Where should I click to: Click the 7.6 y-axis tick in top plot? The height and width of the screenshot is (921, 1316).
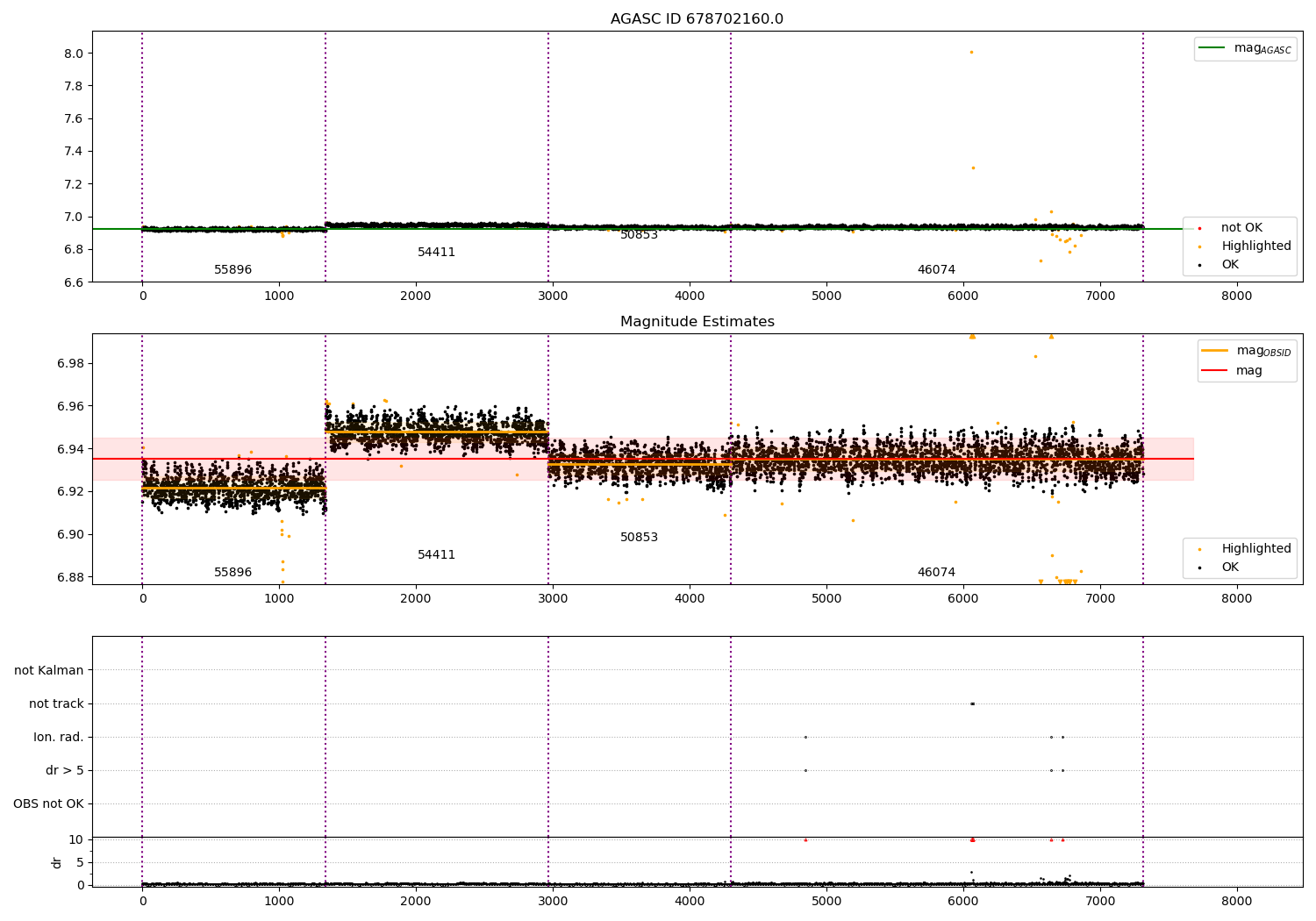coord(73,119)
